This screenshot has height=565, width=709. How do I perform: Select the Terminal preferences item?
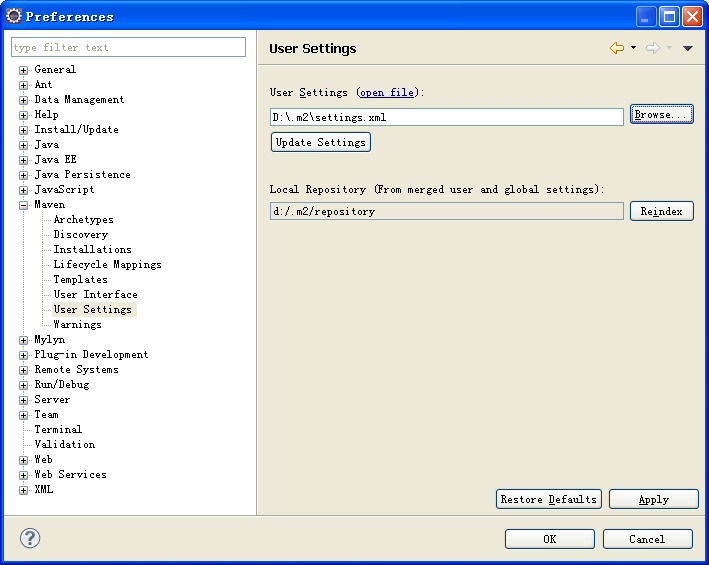[58, 429]
